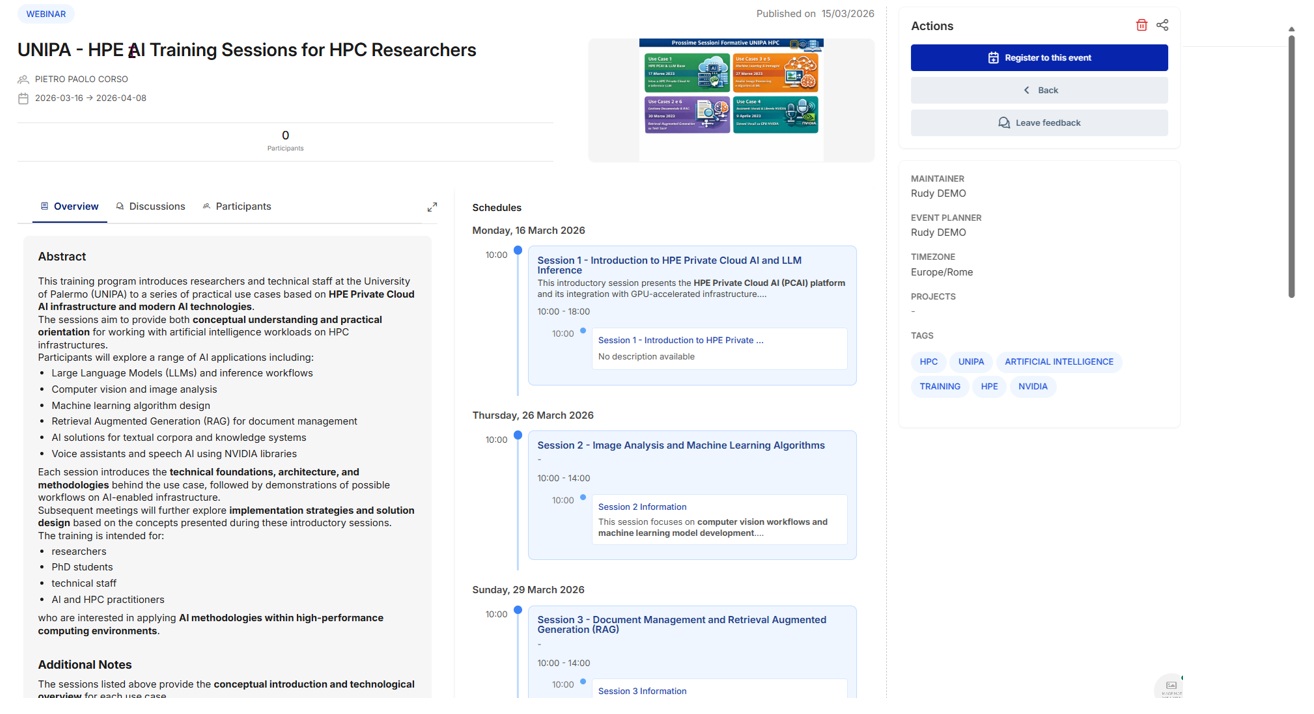Click the bullet 'AI and HPC practitioners'
1314x714 pixels.
108,599
